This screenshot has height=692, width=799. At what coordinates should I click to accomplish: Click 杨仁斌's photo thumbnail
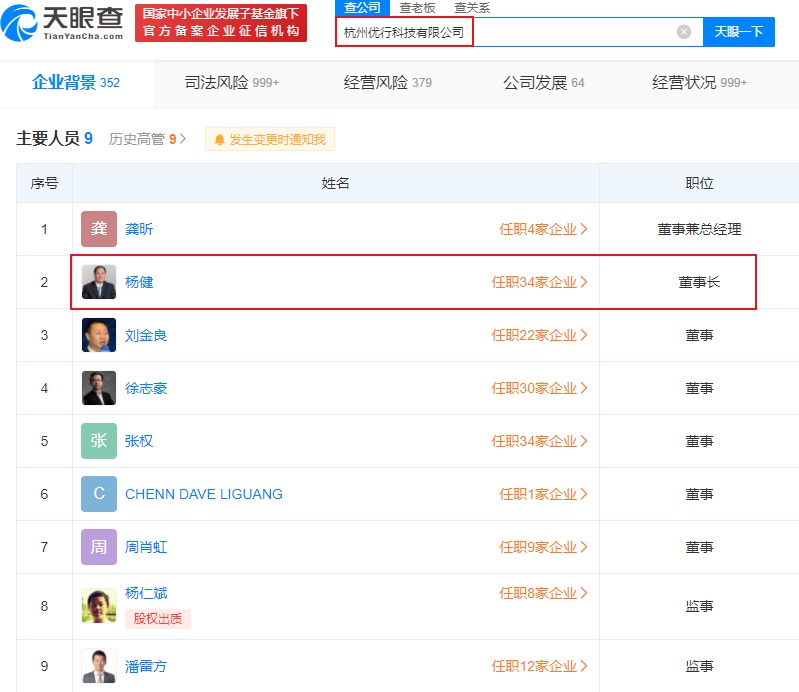99,606
